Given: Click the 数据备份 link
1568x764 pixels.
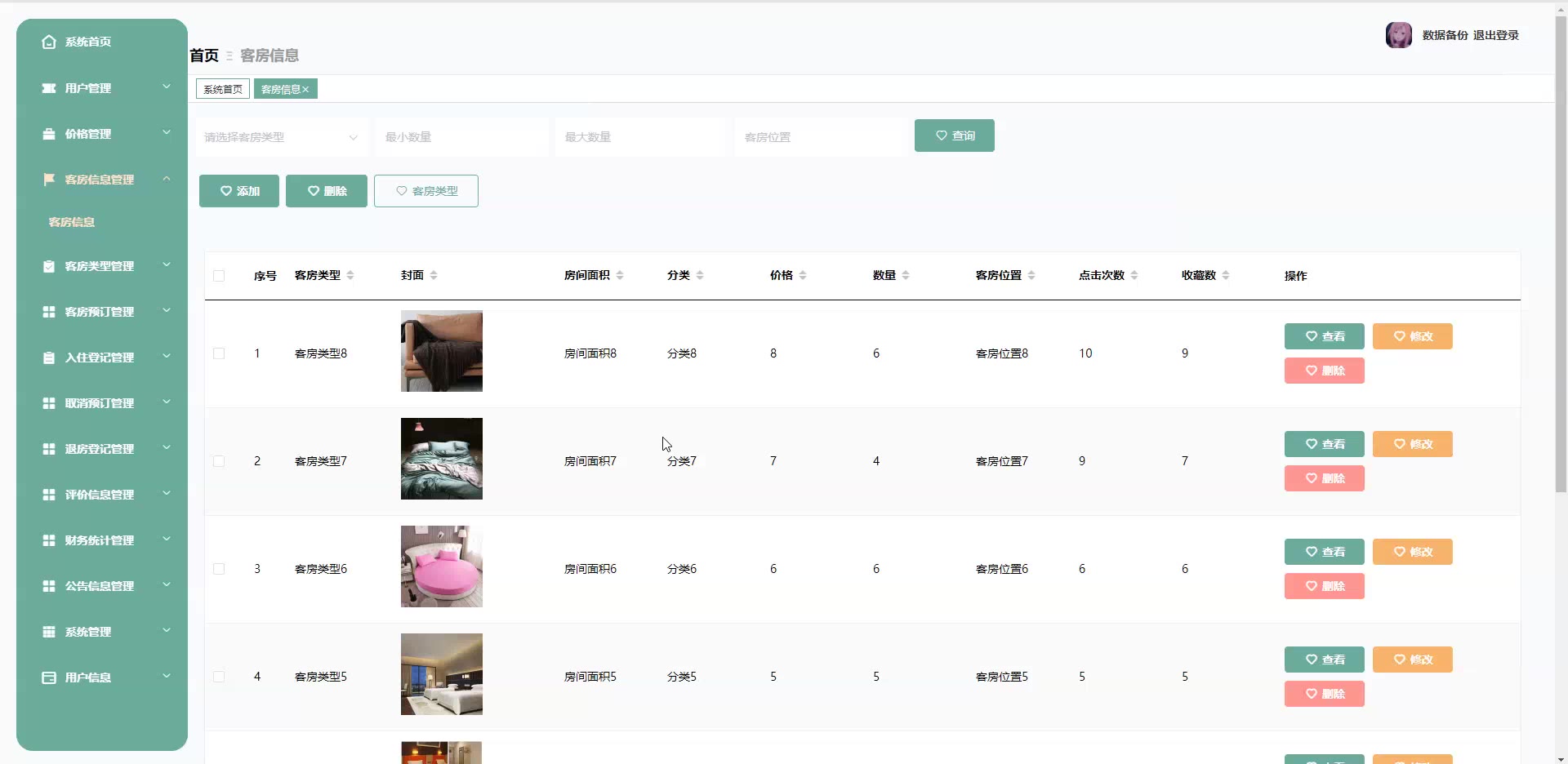Looking at the screenshot, I should tap(1445, 35).
